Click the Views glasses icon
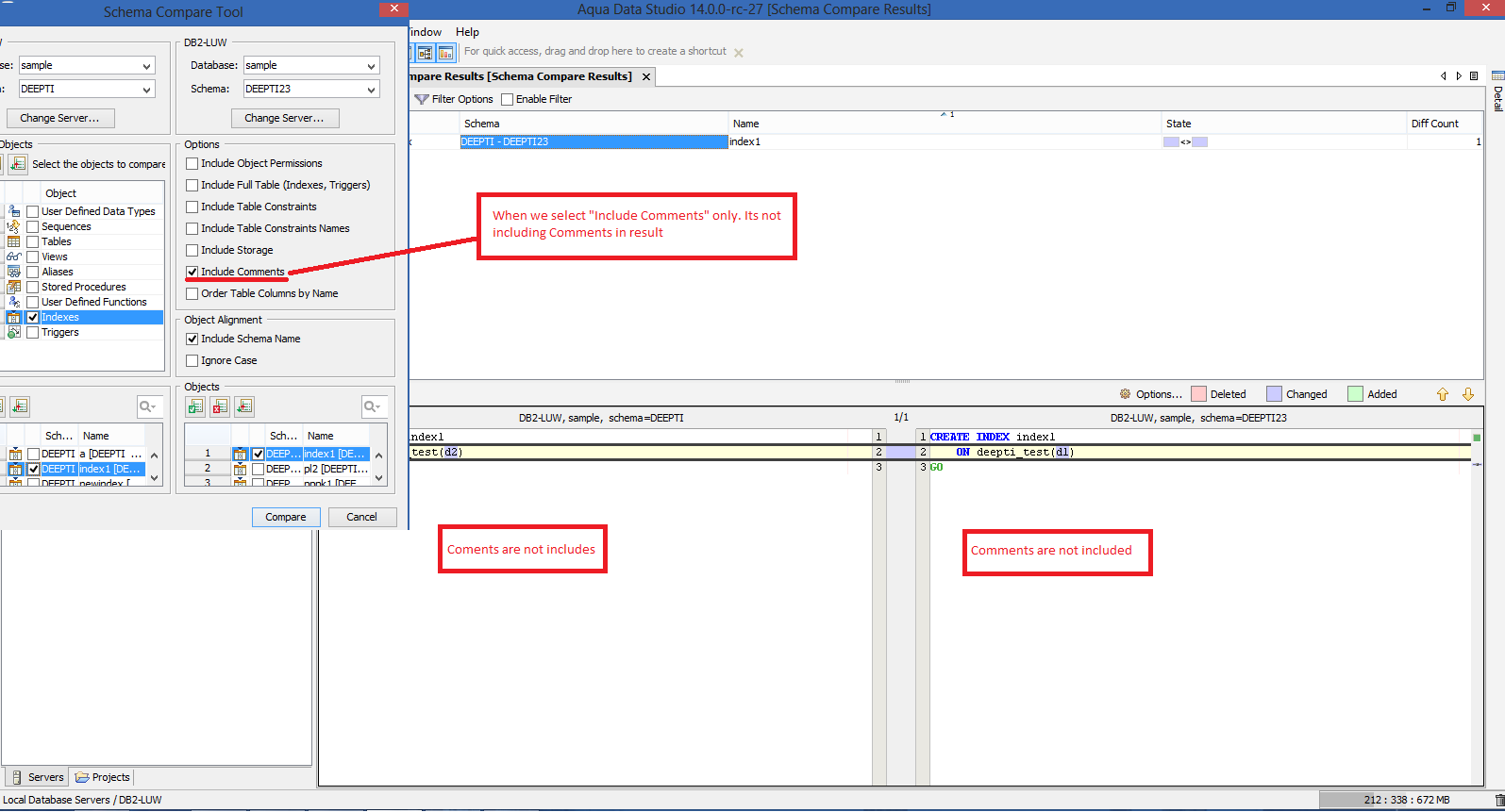 pyautogui.click(x=14, y=257)
